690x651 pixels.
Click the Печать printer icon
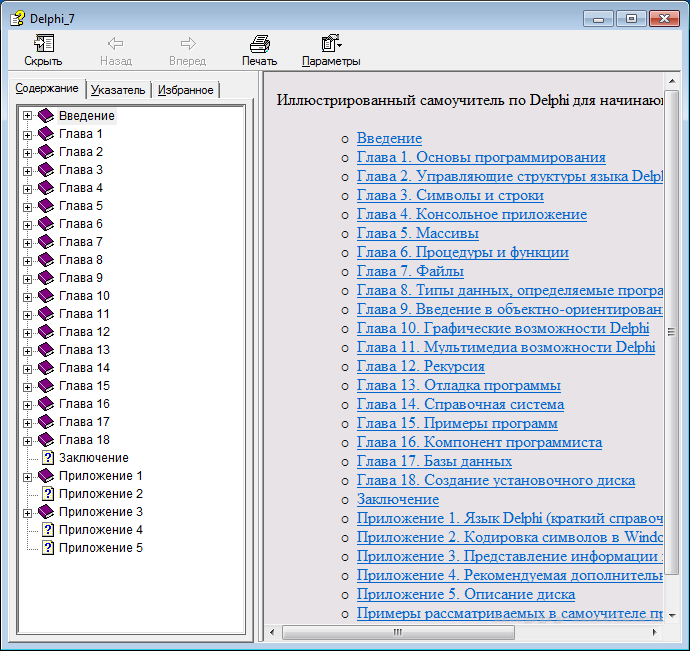[260, 44]
